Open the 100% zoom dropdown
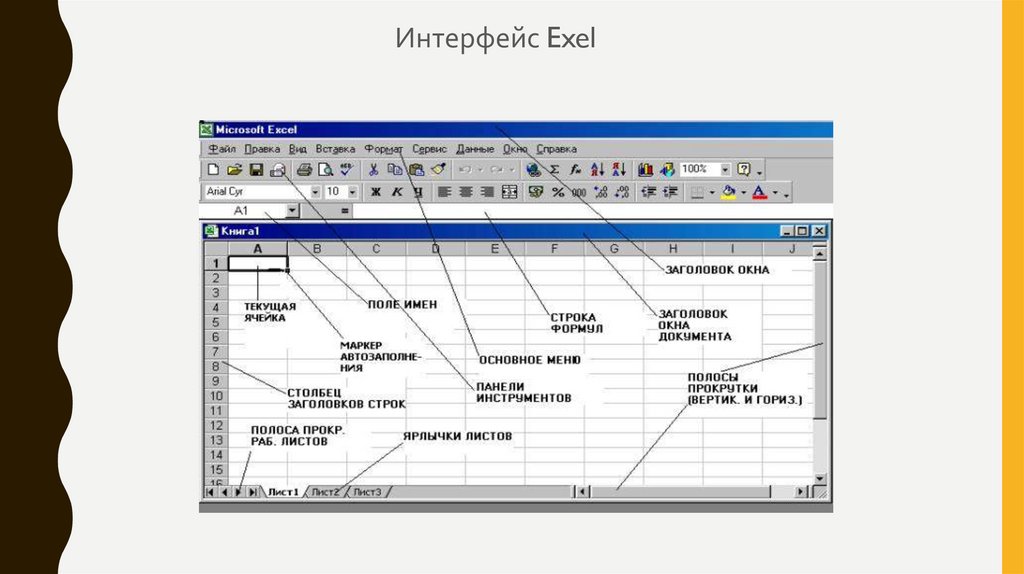This screenshot has width=1024, height=574. 725,170
